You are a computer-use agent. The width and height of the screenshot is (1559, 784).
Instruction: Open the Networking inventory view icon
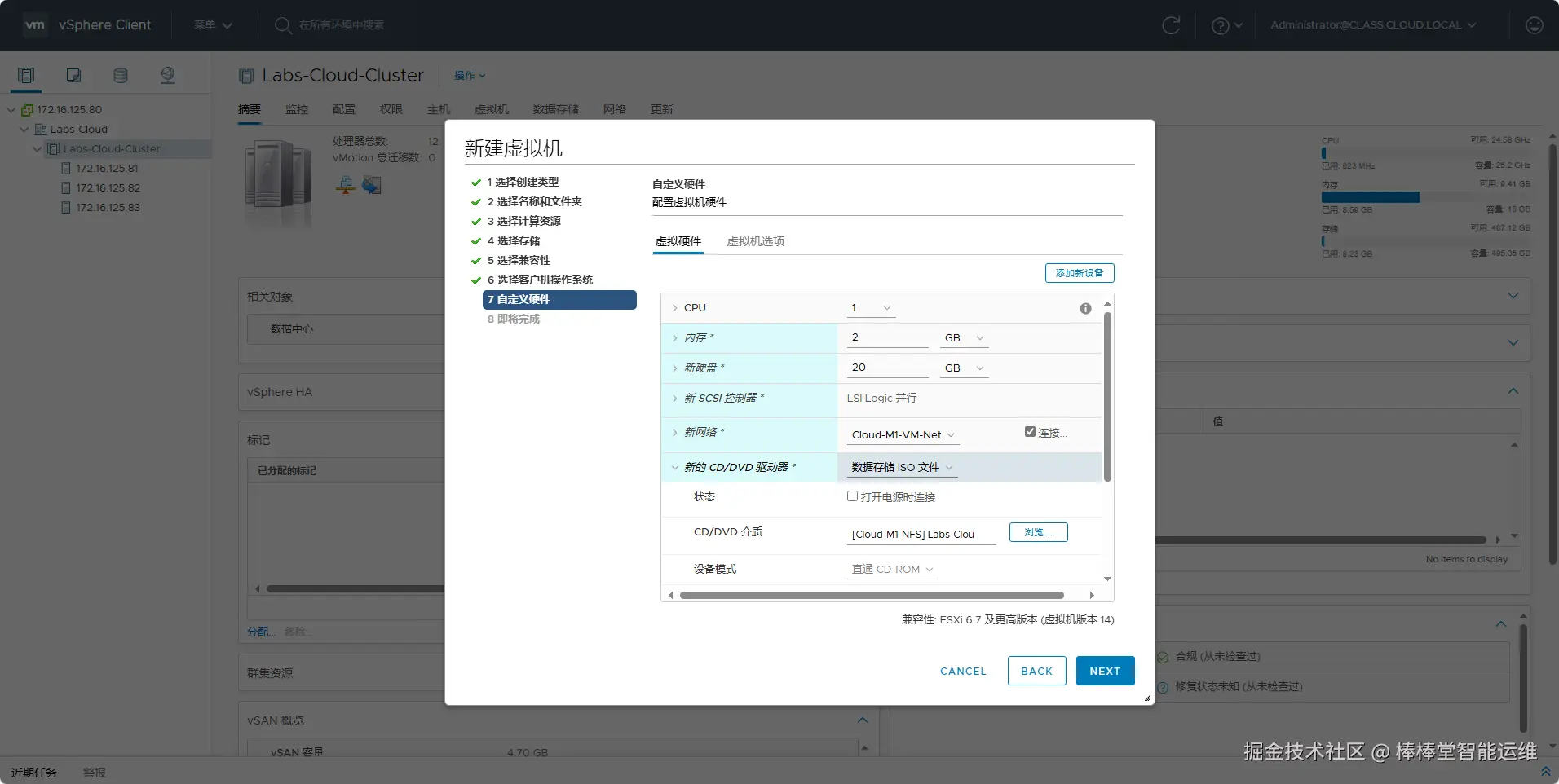click(168, 76)
